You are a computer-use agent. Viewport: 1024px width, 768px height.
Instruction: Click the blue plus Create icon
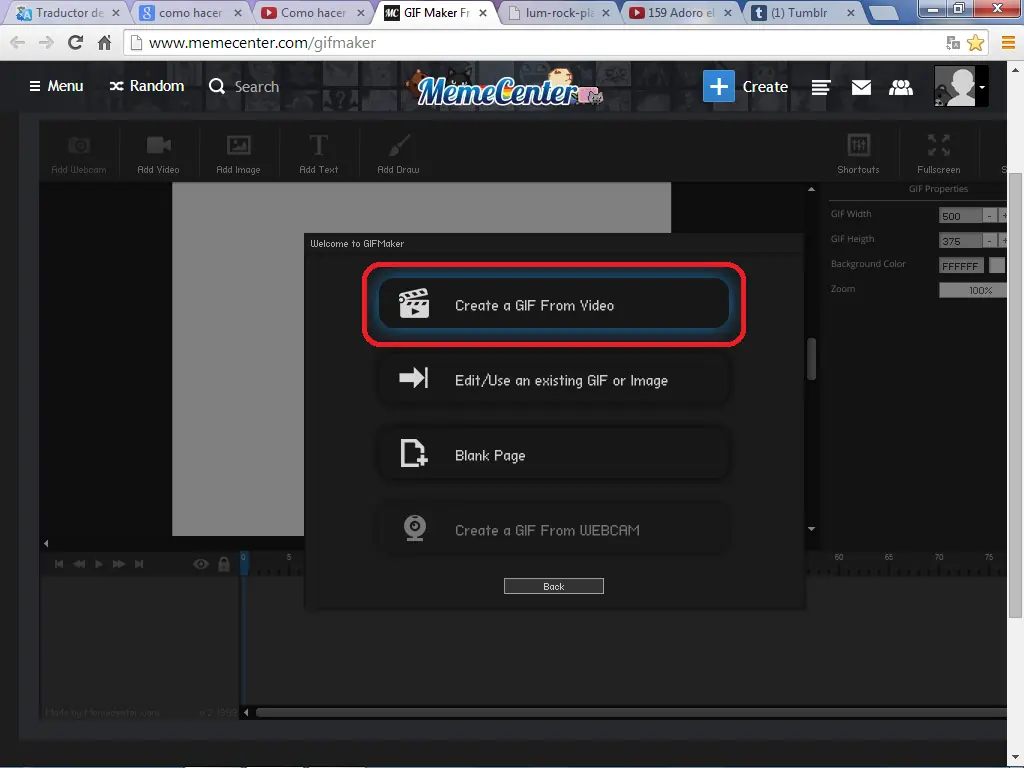pyautogui.click(x=718, y=86)
